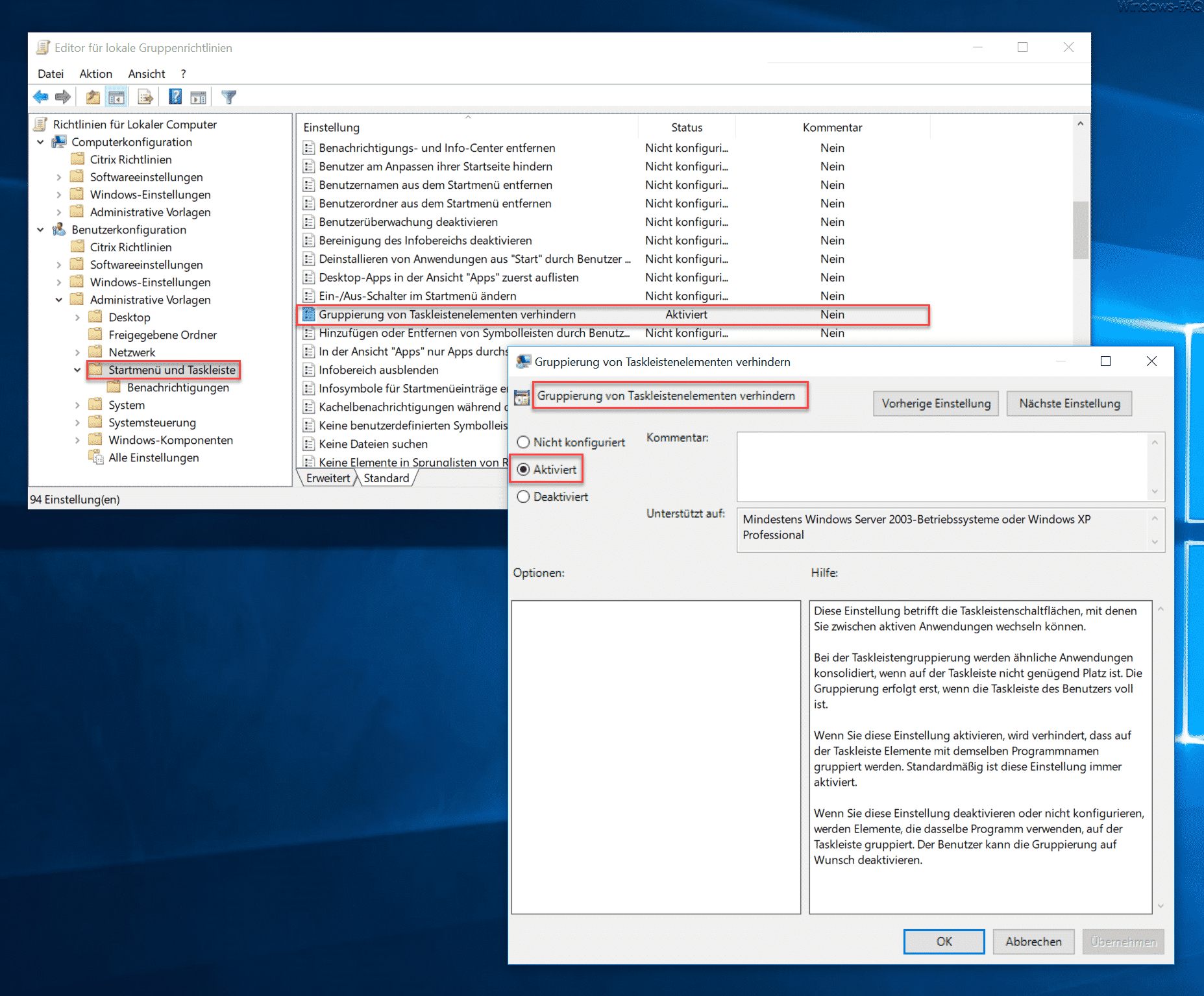Click the dialog title bar icon
The image size is (1204, 996).
[523, 361]
